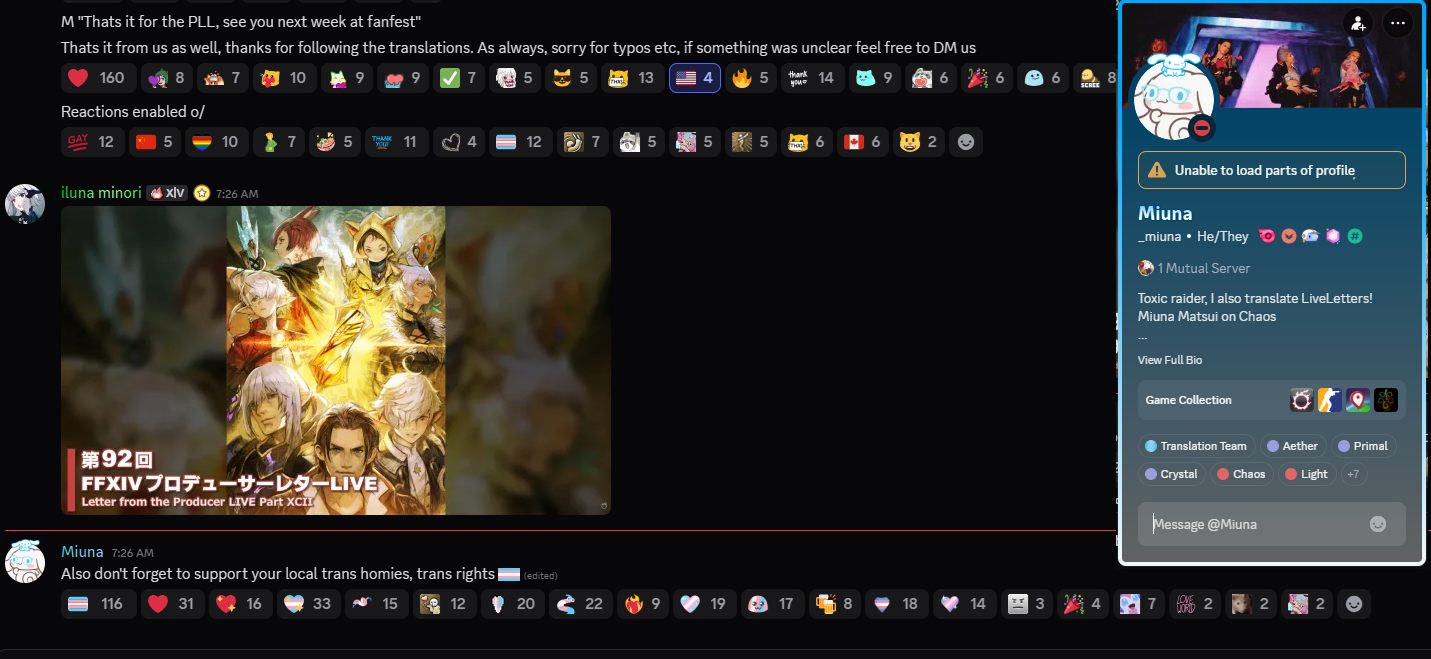Add a reaction to the trans rights message
The width and height of the screenshot is (1431, 659).
coord(1354,604)
